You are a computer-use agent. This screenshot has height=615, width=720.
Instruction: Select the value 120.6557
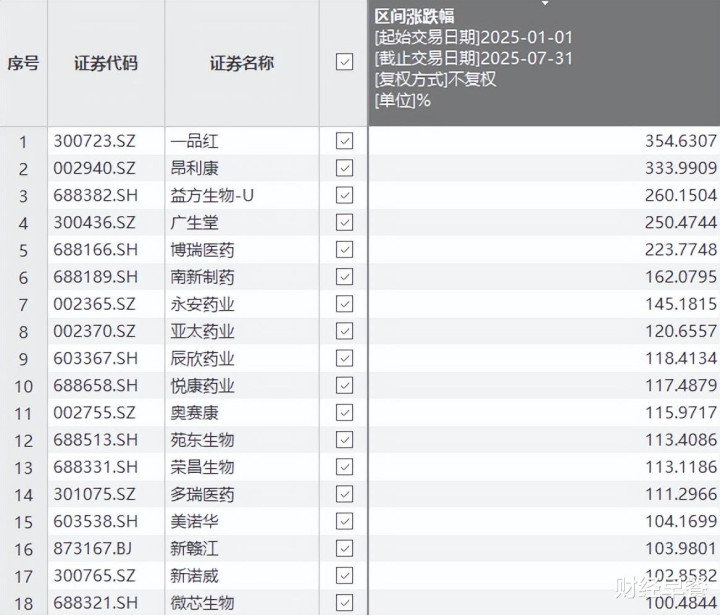tap(681, 331)
